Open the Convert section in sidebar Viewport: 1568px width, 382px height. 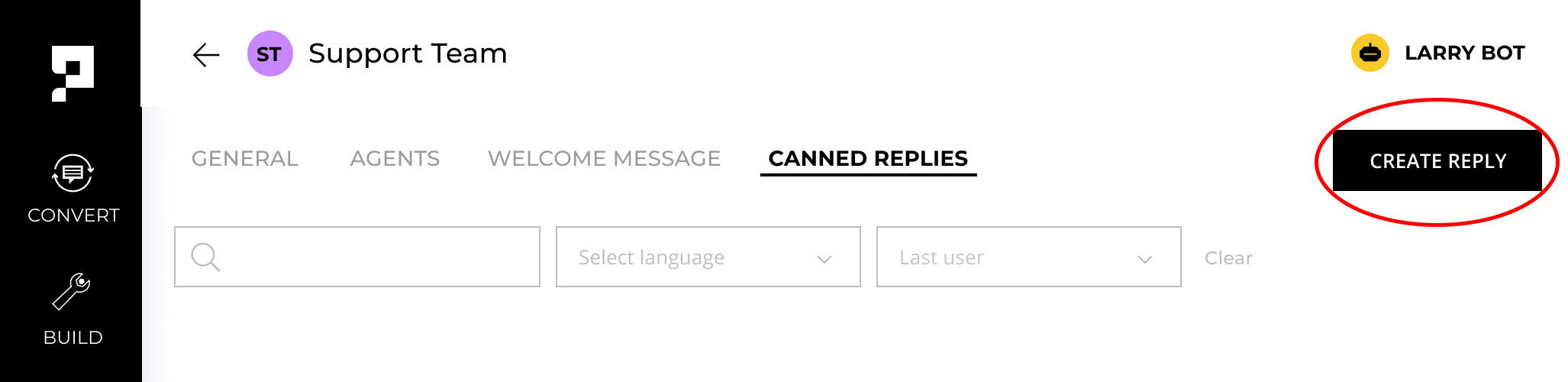[x=73, y=189]
